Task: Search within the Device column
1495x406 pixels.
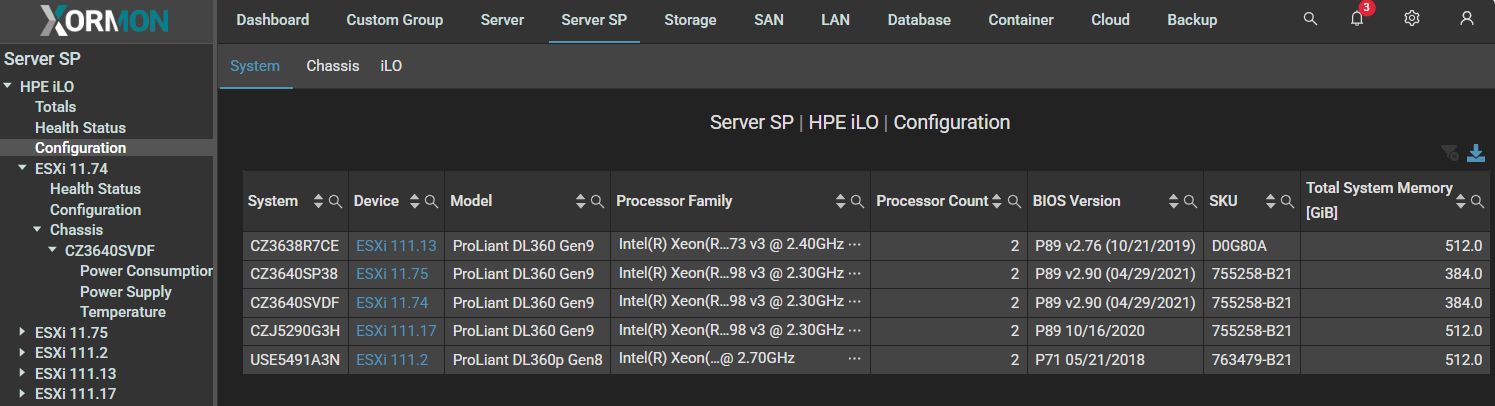Action: [431, 201]
